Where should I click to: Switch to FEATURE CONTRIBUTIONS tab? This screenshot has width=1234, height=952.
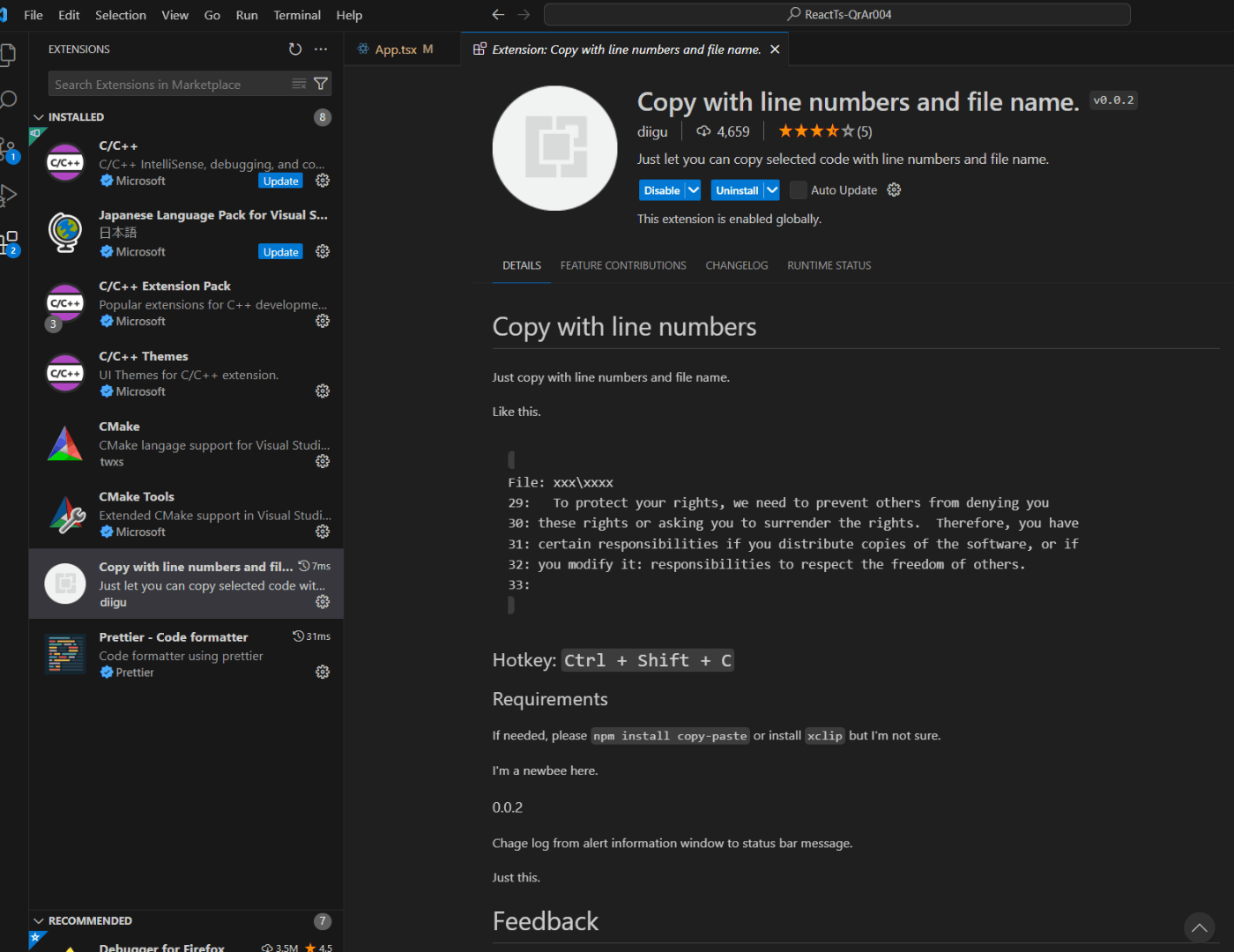coord(623,265)
